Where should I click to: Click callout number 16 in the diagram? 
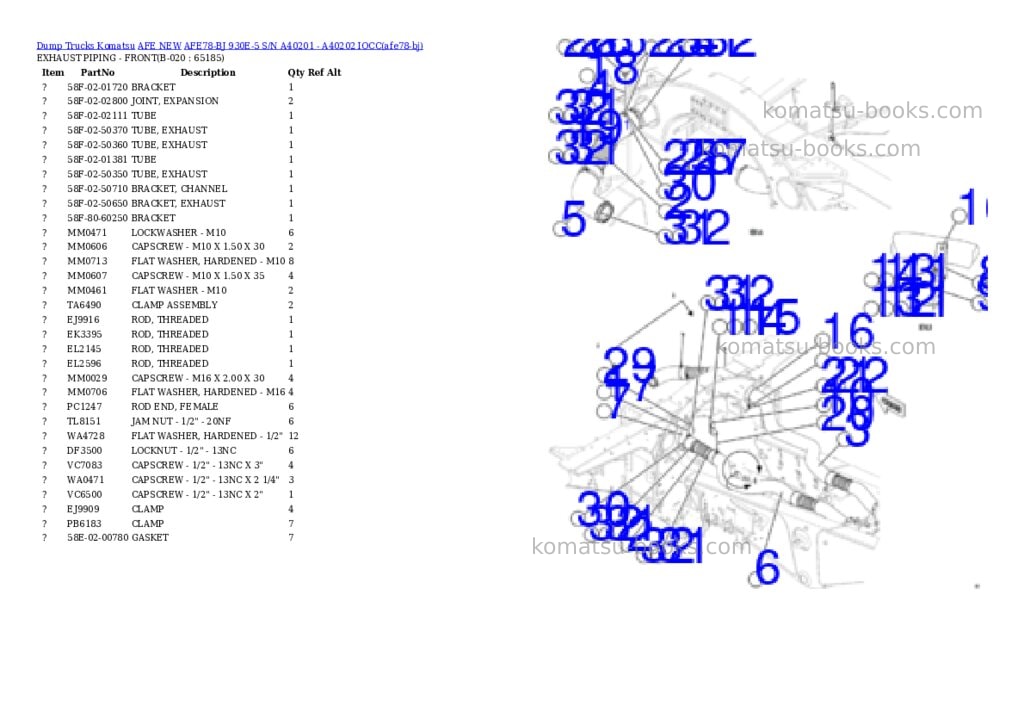848,332
